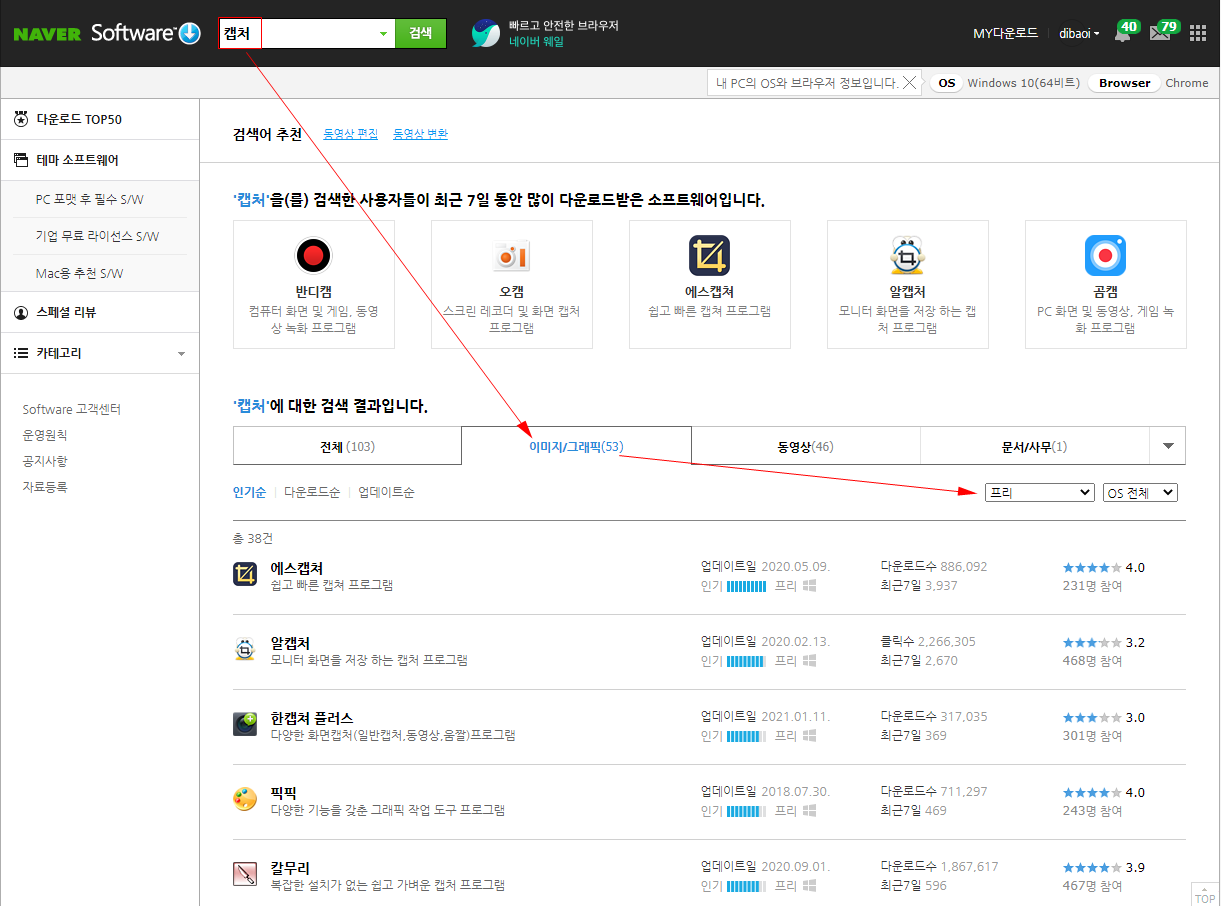Open the OS 전체 filter dropdown

[1140, 493]
